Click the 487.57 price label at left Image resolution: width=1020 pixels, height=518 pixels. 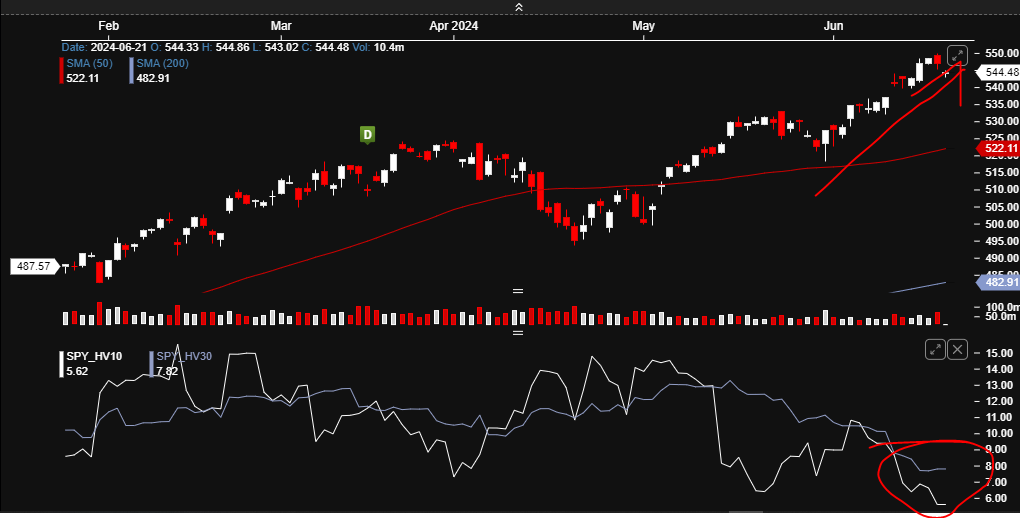click(34, 266)
